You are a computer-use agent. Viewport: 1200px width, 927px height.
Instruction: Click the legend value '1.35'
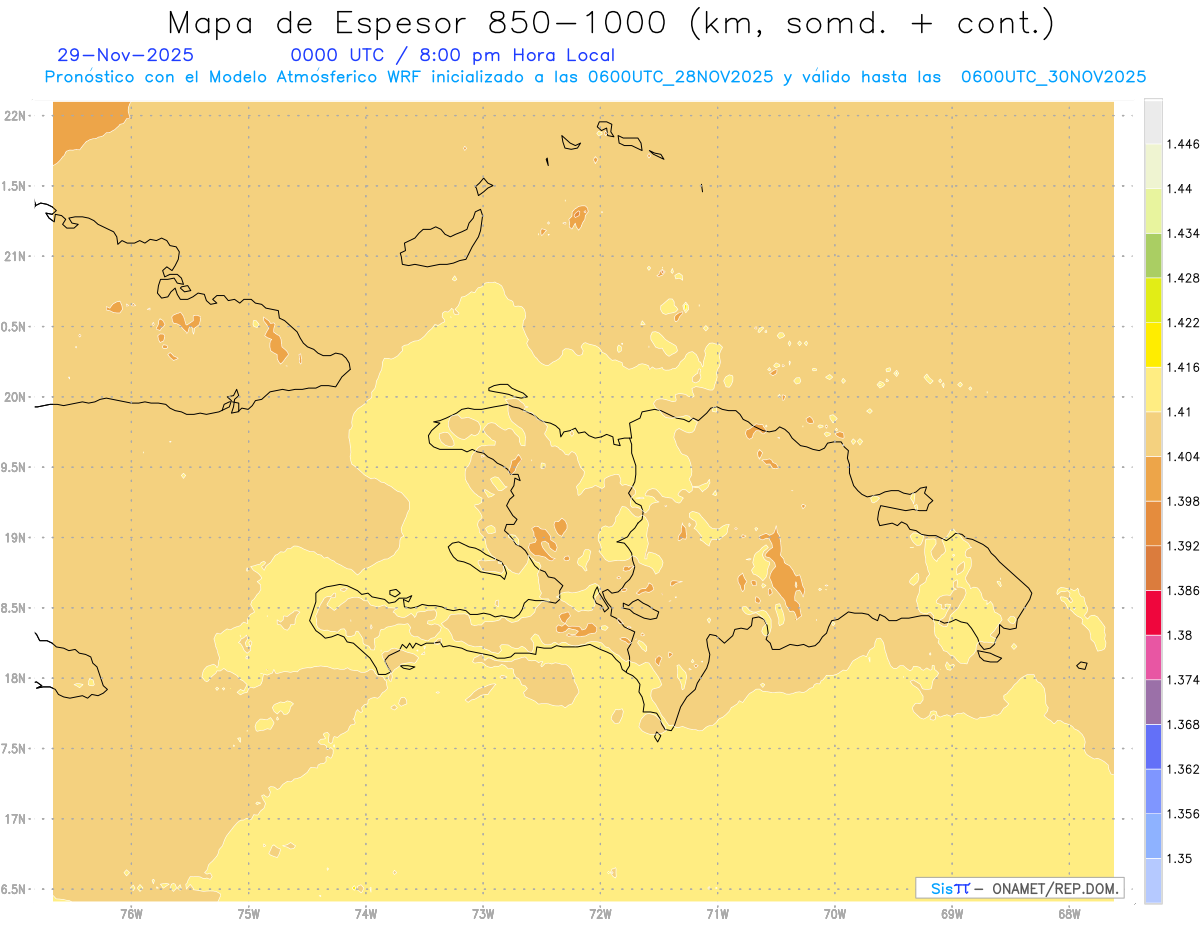[x=1178, y=858]
